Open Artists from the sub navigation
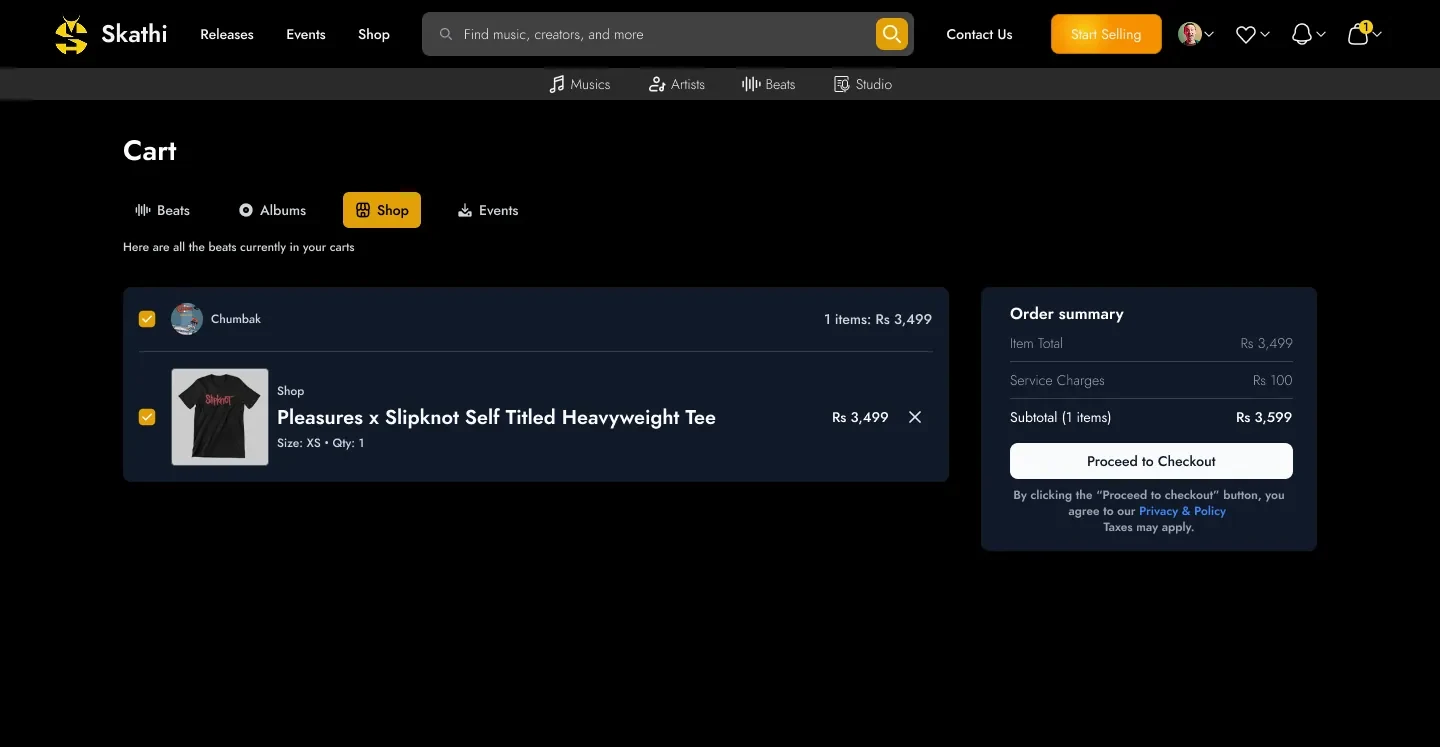 point(677,84)
